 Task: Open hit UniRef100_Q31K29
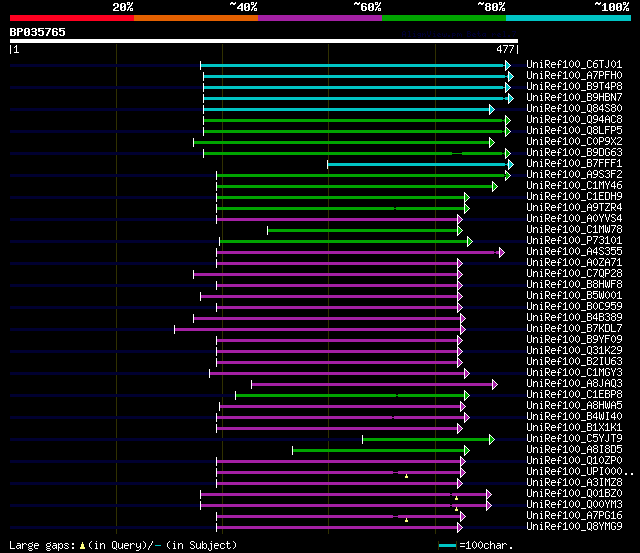pyautogui.click(x=574, y=351)
